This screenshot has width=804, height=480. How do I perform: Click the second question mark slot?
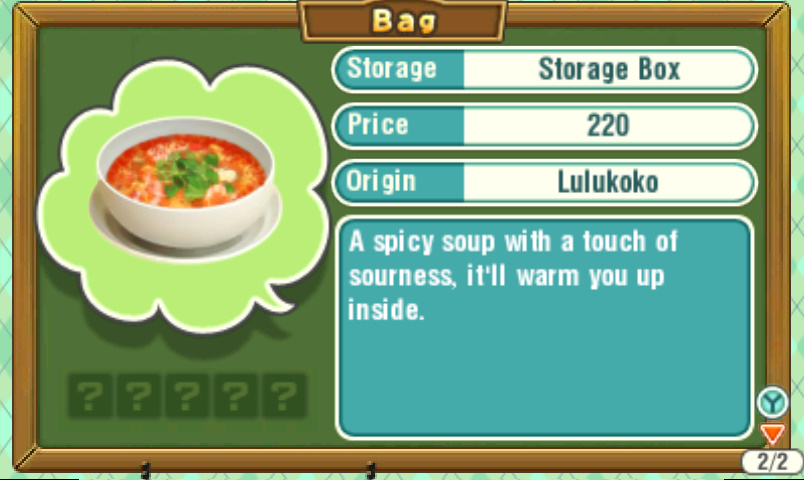pyautogui.click(x=138, y=395)
